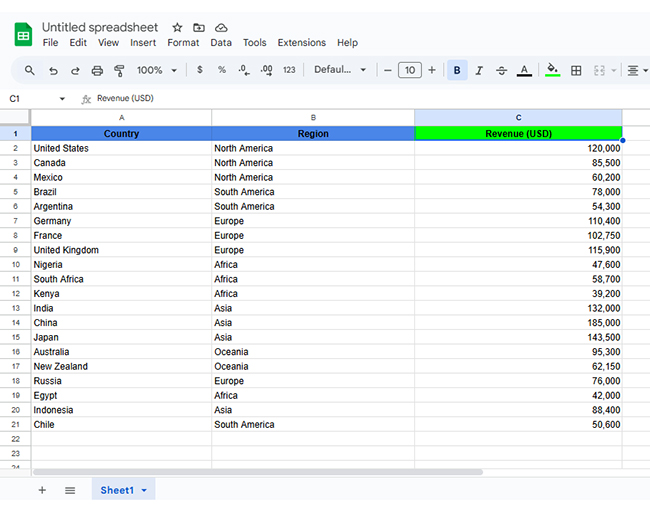The image size is (650, 512).
Task: Click the move to folder icon
Action: [x=199, y=27]
